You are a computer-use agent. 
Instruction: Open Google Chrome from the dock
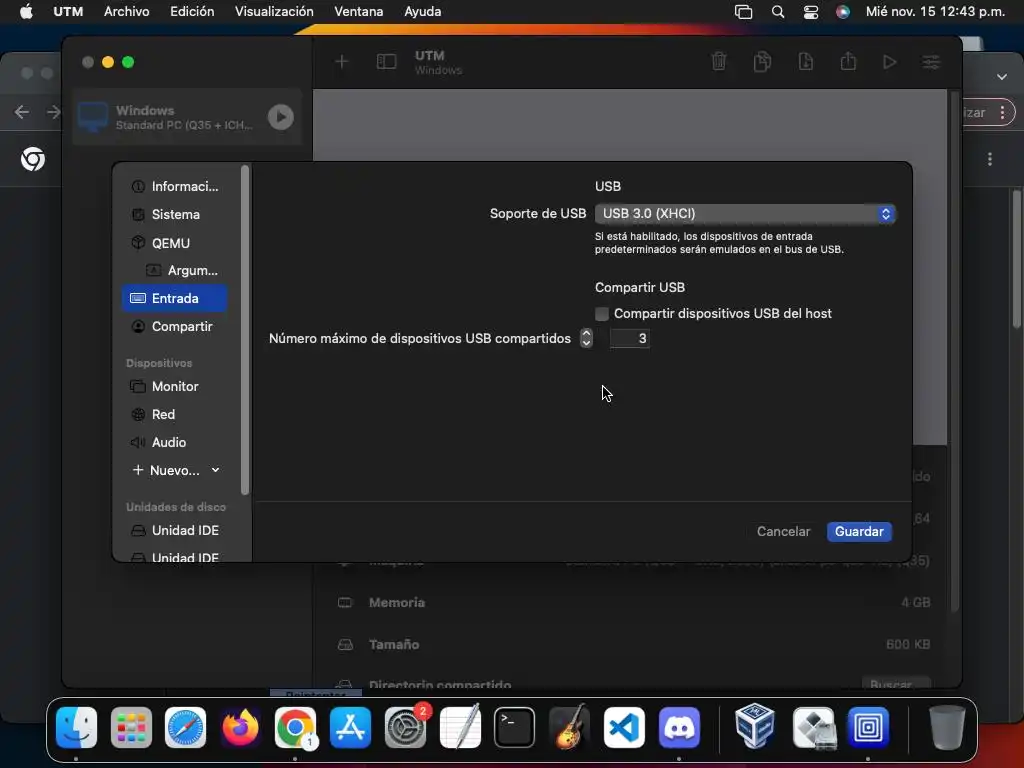(x=295, y=728)
